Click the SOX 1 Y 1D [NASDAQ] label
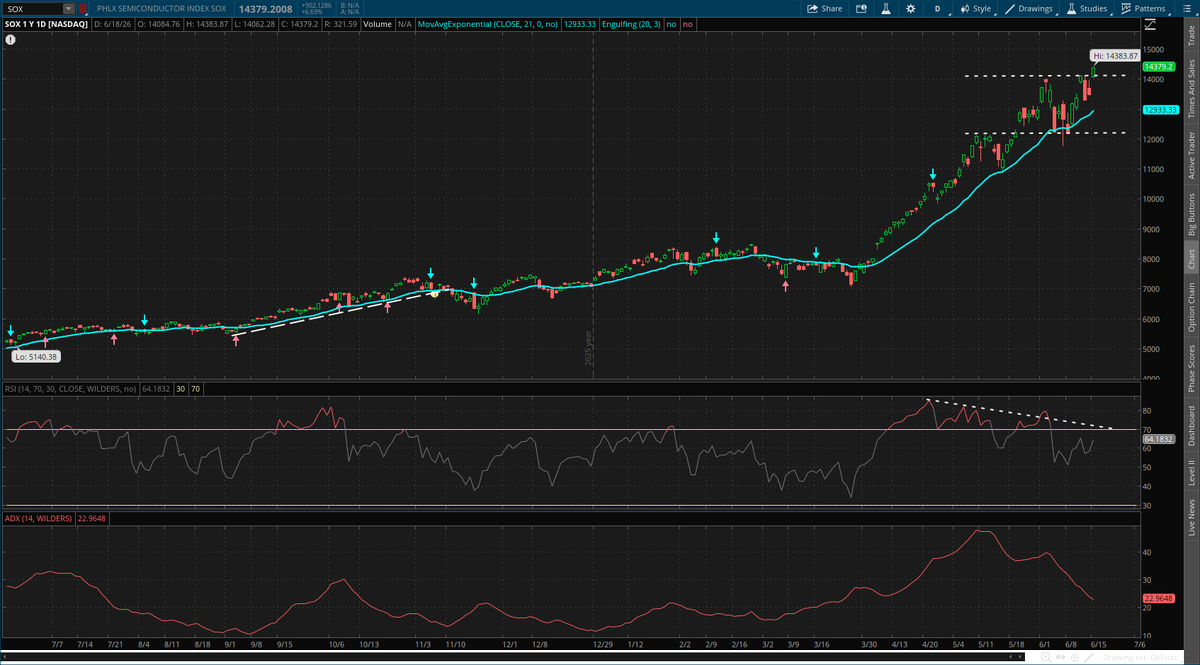Viewport: 1200px width, 665px height. [46, 23]
